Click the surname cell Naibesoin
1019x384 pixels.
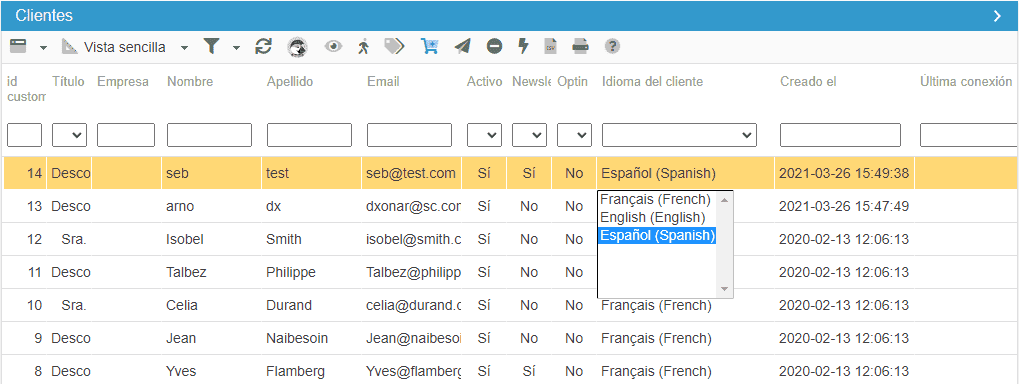pyautogui.click(x=311, y=339)
